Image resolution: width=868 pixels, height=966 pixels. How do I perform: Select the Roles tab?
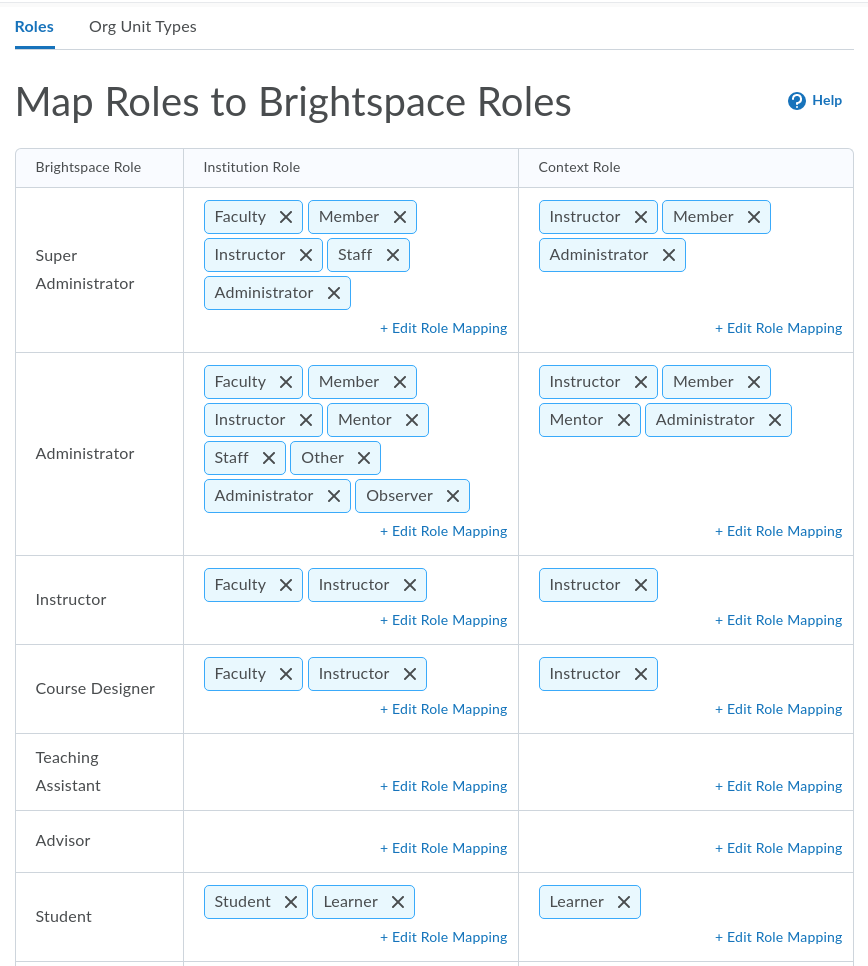point(34,26)
